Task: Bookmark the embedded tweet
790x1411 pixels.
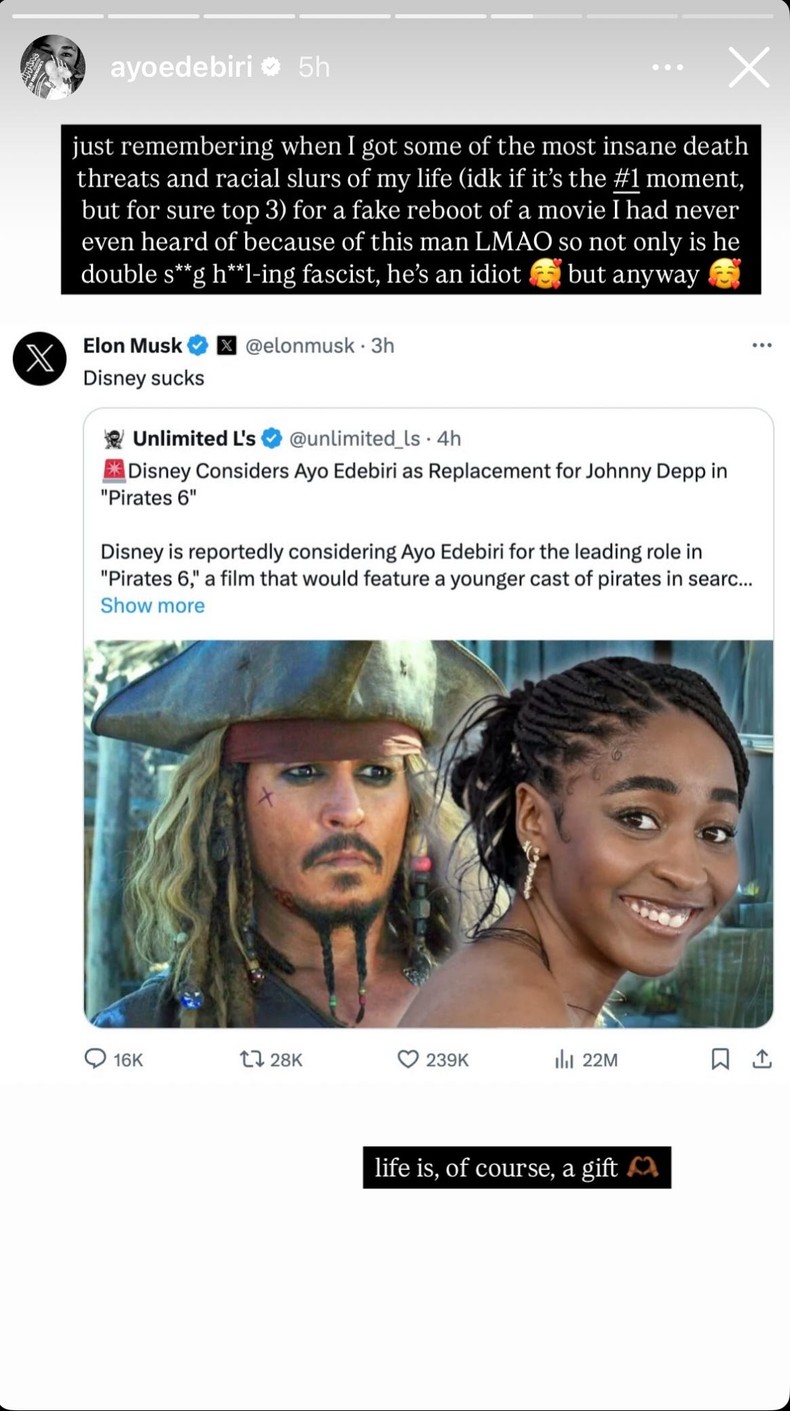Action: tap(720, 1059)
